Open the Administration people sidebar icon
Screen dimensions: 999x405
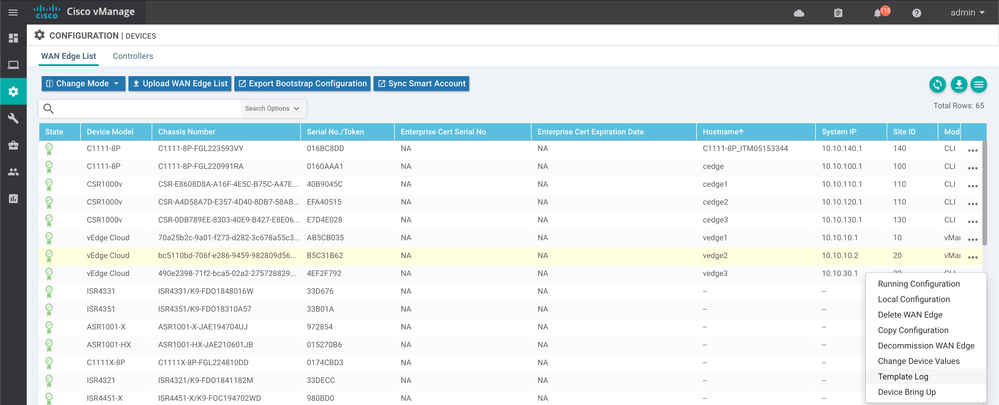click(13, 172)
